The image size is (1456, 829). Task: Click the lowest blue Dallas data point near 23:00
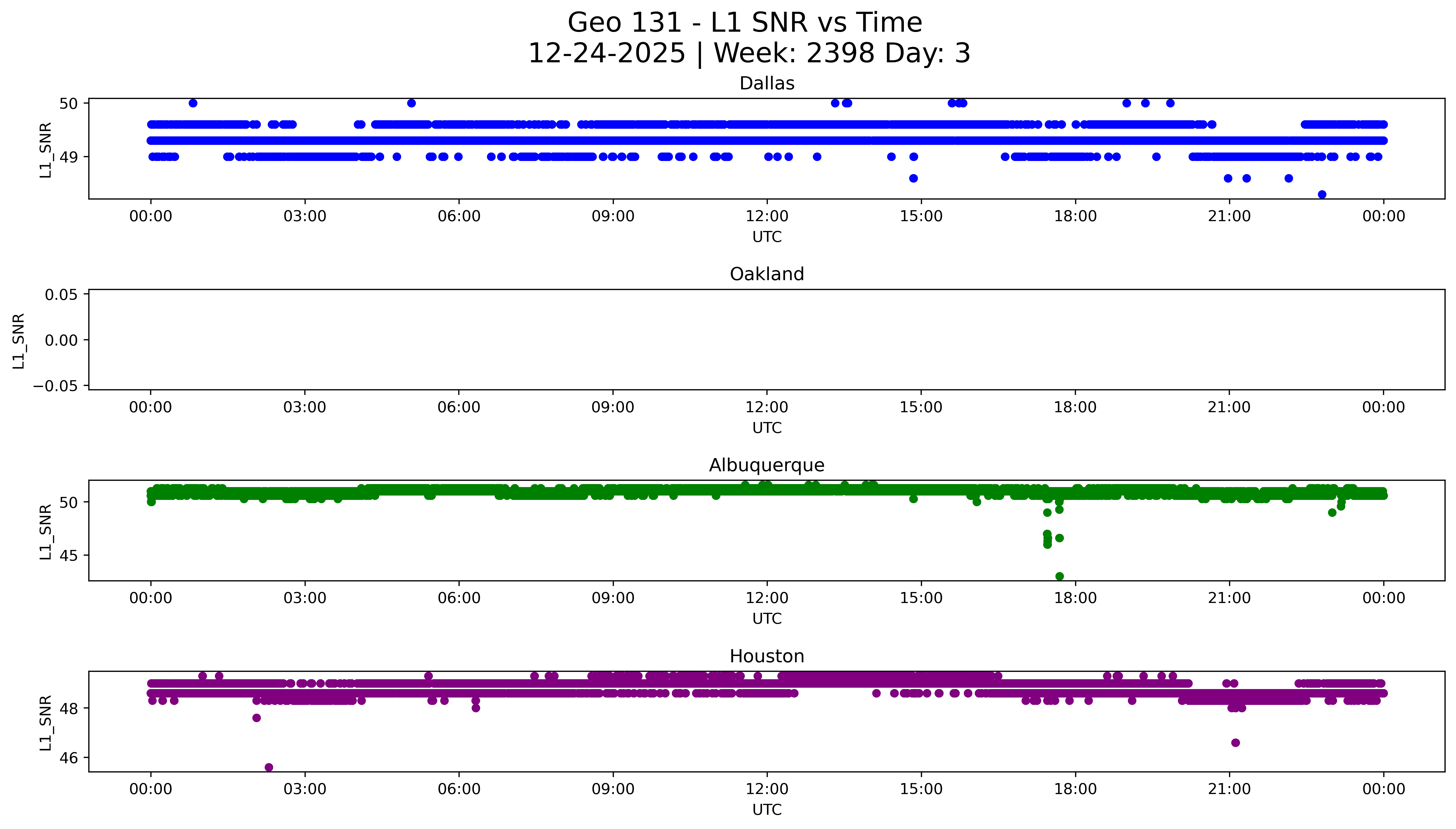click(x=1322, y=195)
